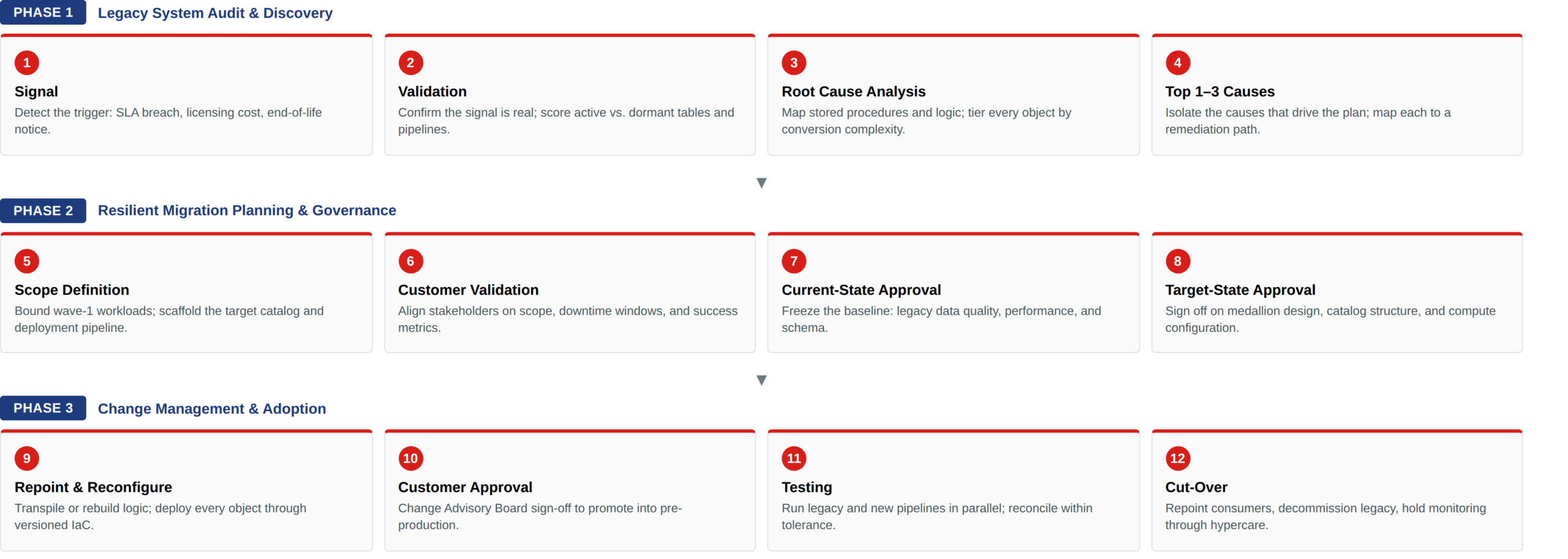
Task: Click 'Resilient Migration Planning & Governance' heading
Action: point(247,210)
